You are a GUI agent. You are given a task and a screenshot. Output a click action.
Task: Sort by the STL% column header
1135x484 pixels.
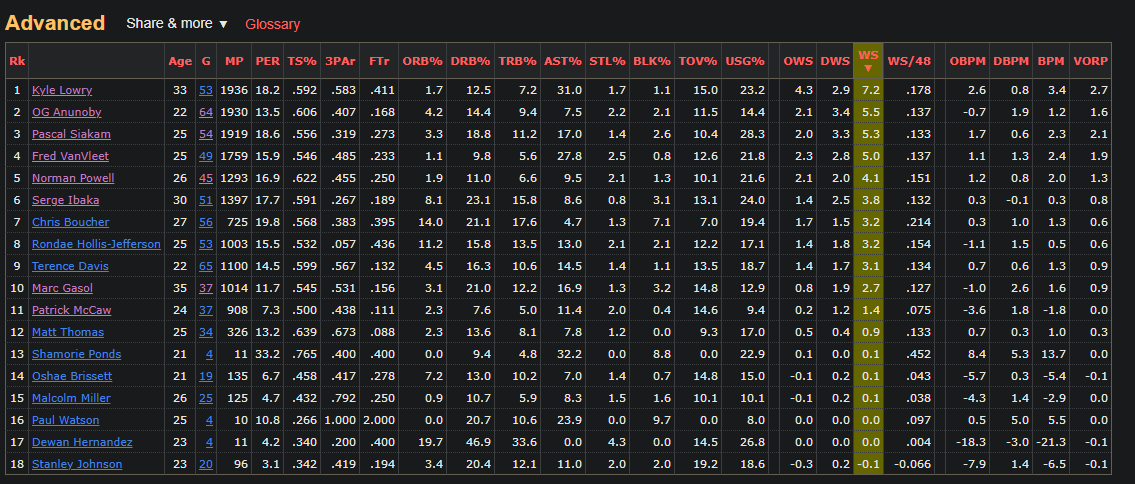[607, 61]
